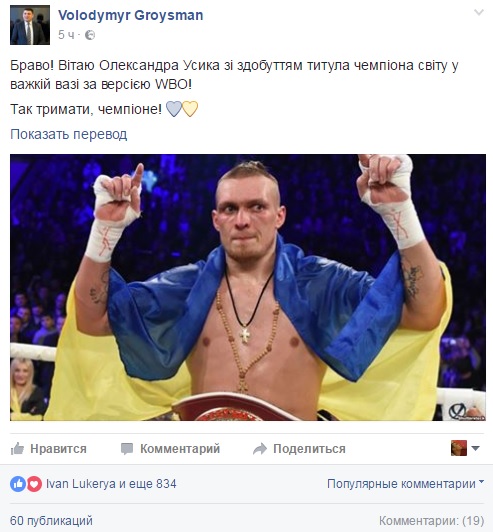Click the Поделиться share button
Screen dimensions: 493x532
[299, 449]
